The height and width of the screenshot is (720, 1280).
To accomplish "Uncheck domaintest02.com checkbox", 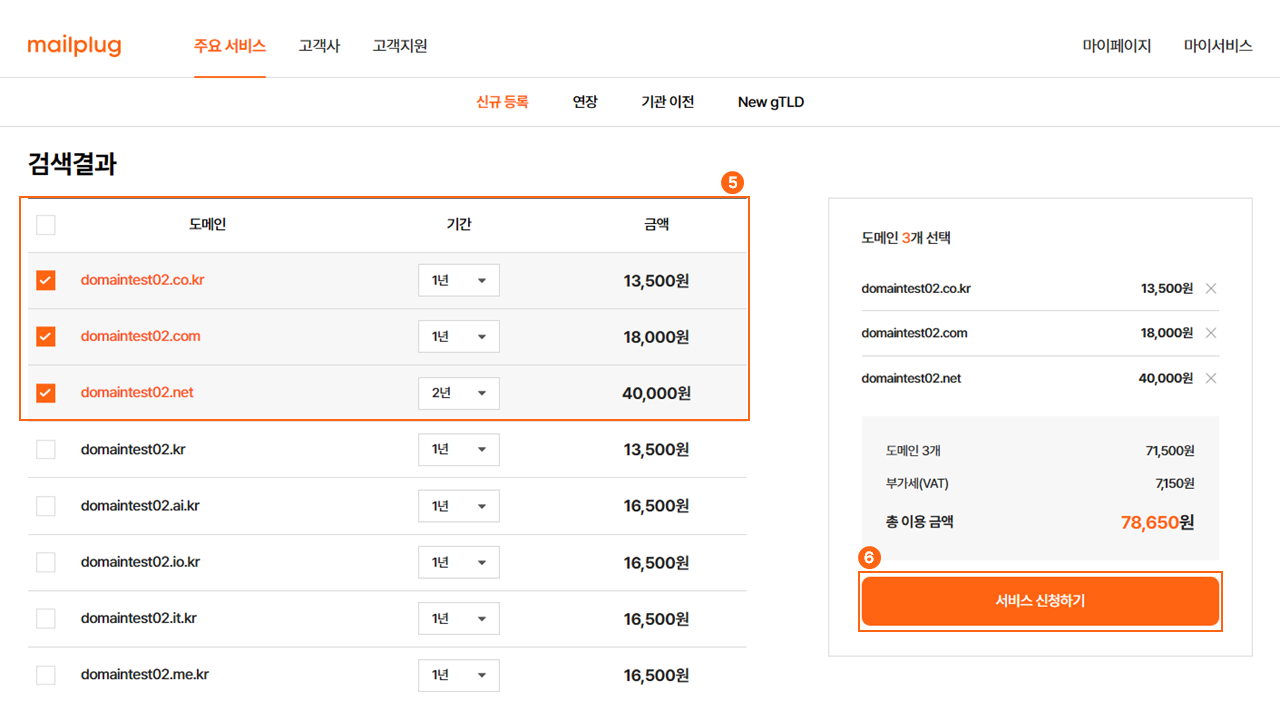I will coord(46,337).
